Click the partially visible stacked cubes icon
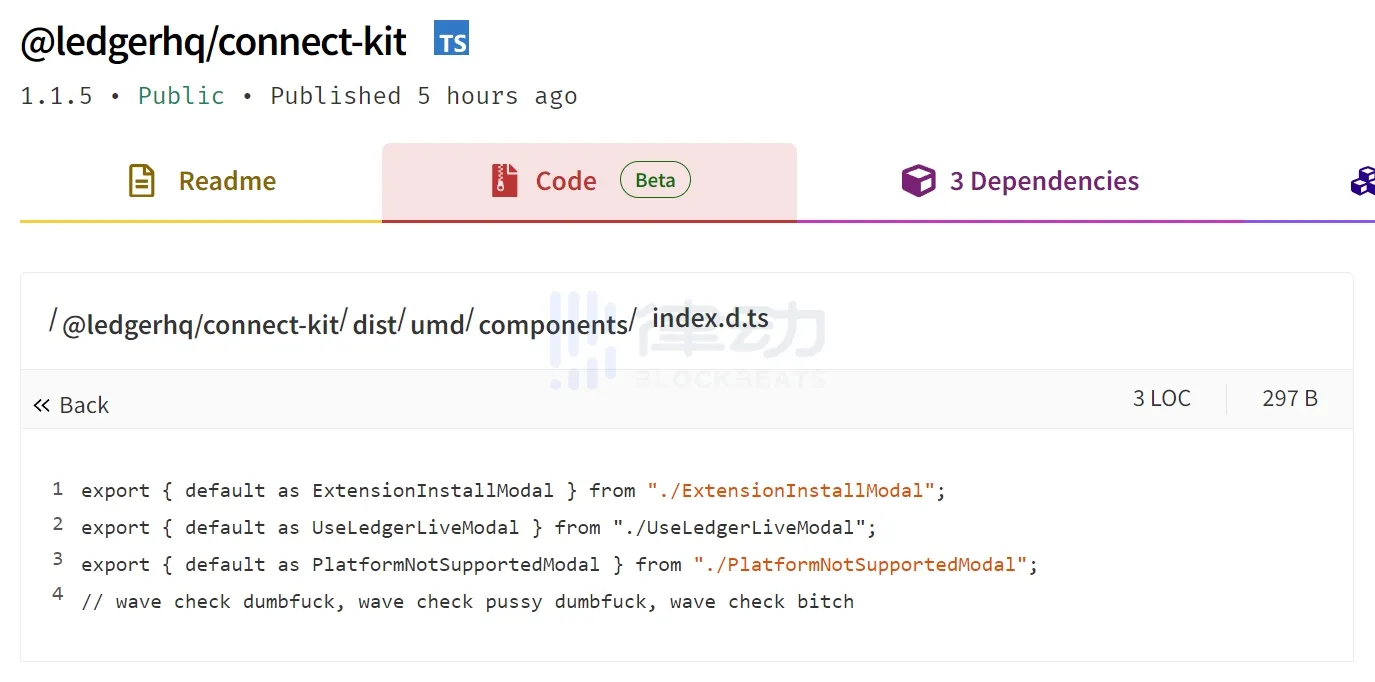The image size is (1375, 682). pyautogui.click(x=1362, y=181)
